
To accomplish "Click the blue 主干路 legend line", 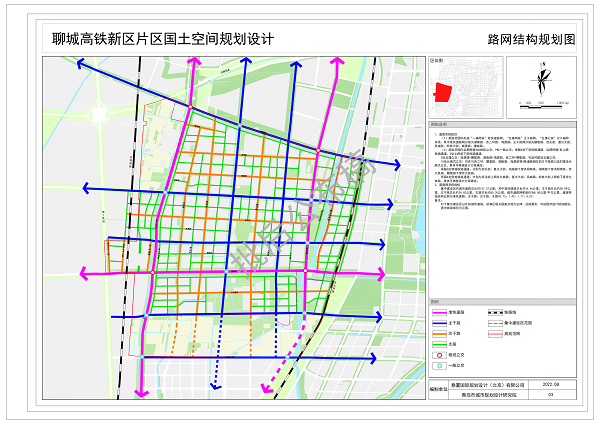I will (x=440, y=325).
